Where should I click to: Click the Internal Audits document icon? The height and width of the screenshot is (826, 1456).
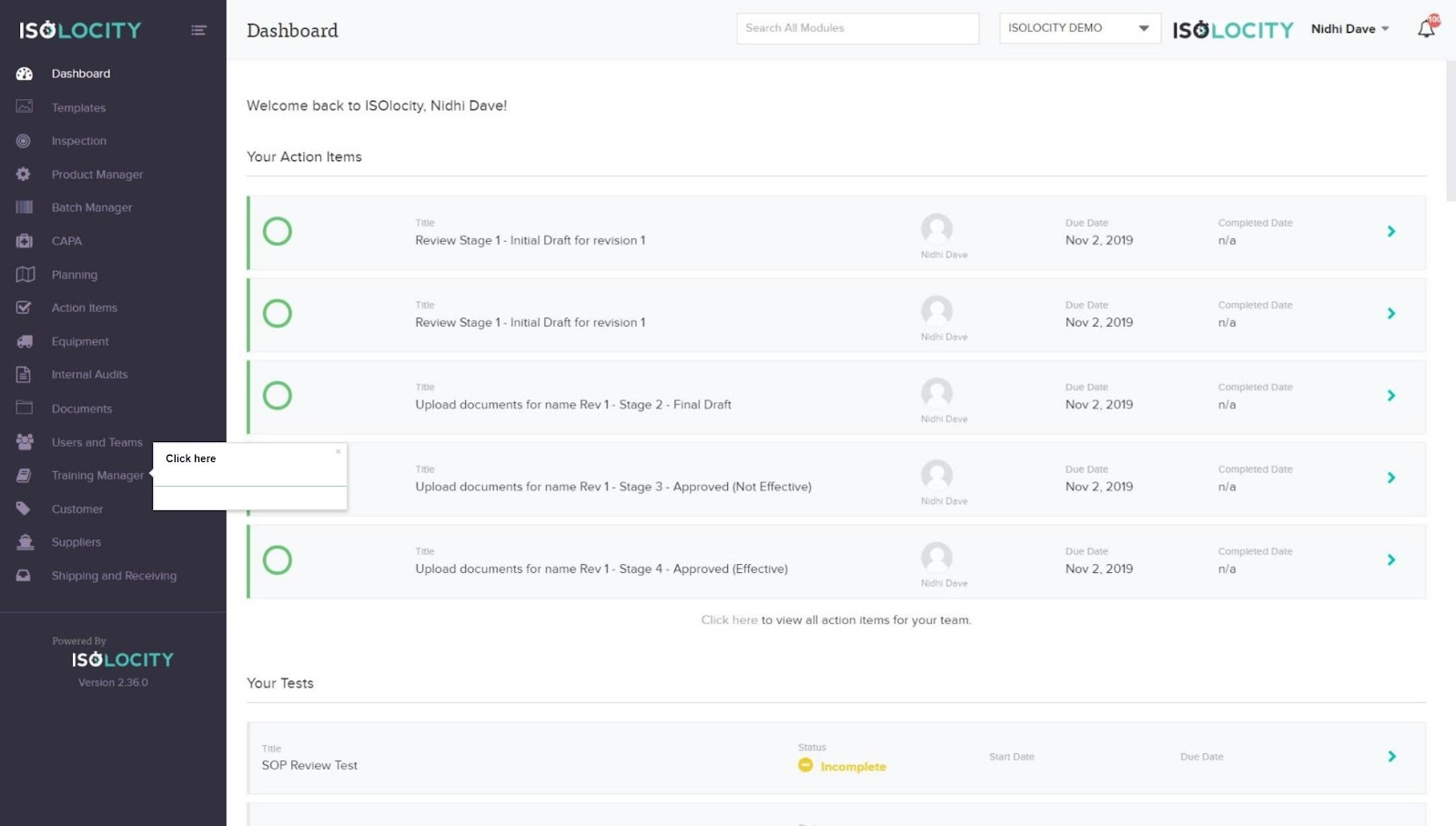click(24, 374)
